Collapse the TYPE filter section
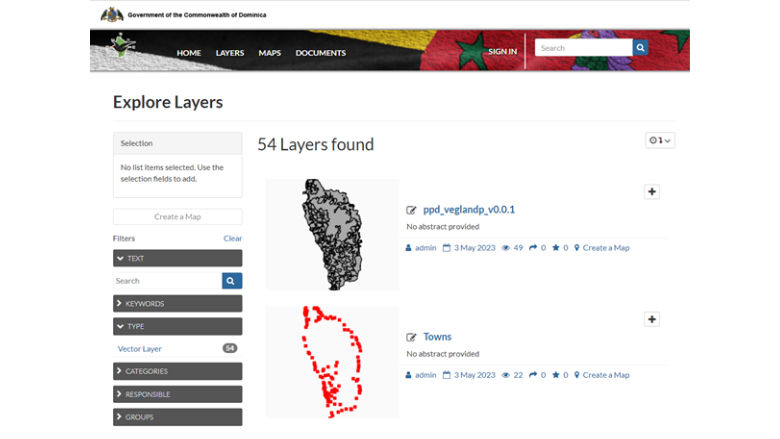Viewport: 780px width, 439px height. (x=177, y=326)
